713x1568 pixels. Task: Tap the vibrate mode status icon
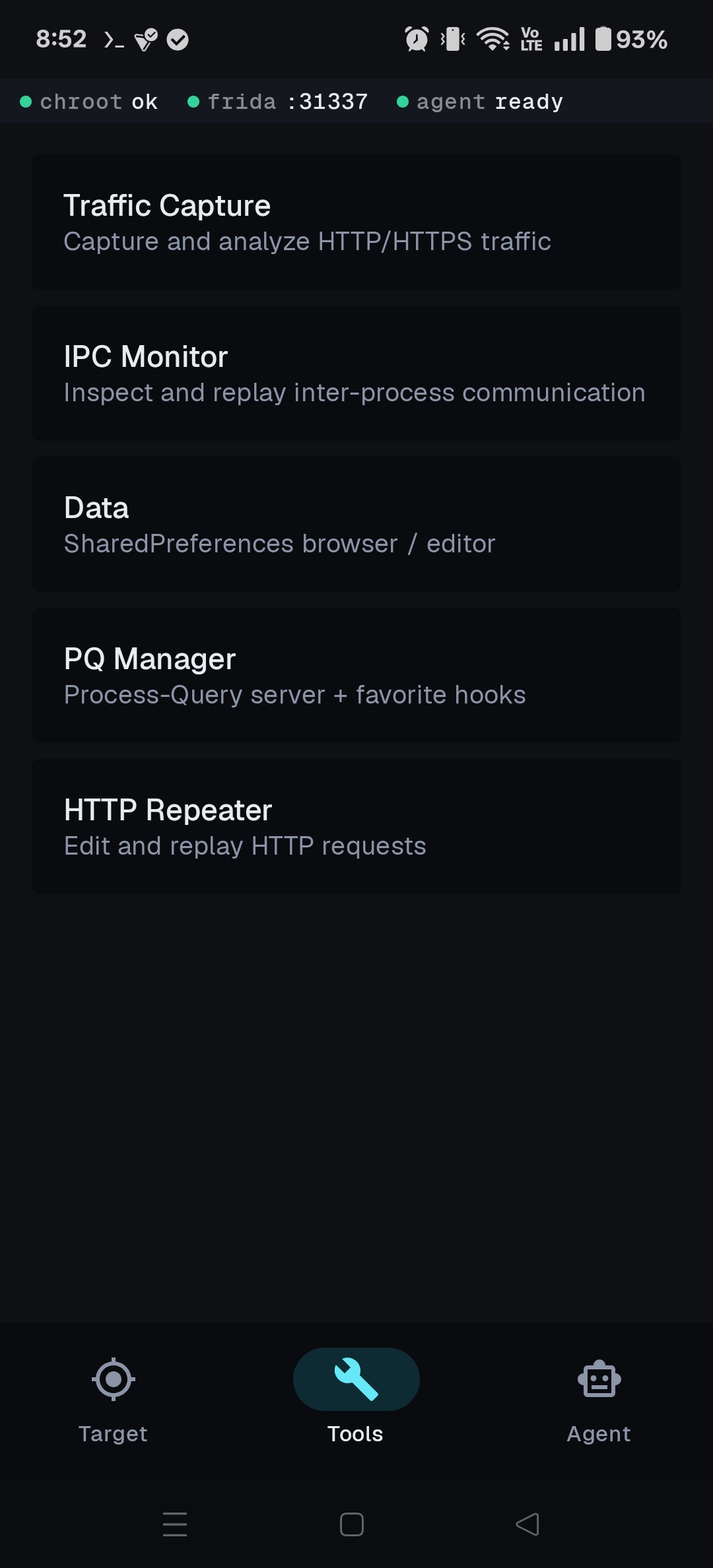[x=453, y=39]
